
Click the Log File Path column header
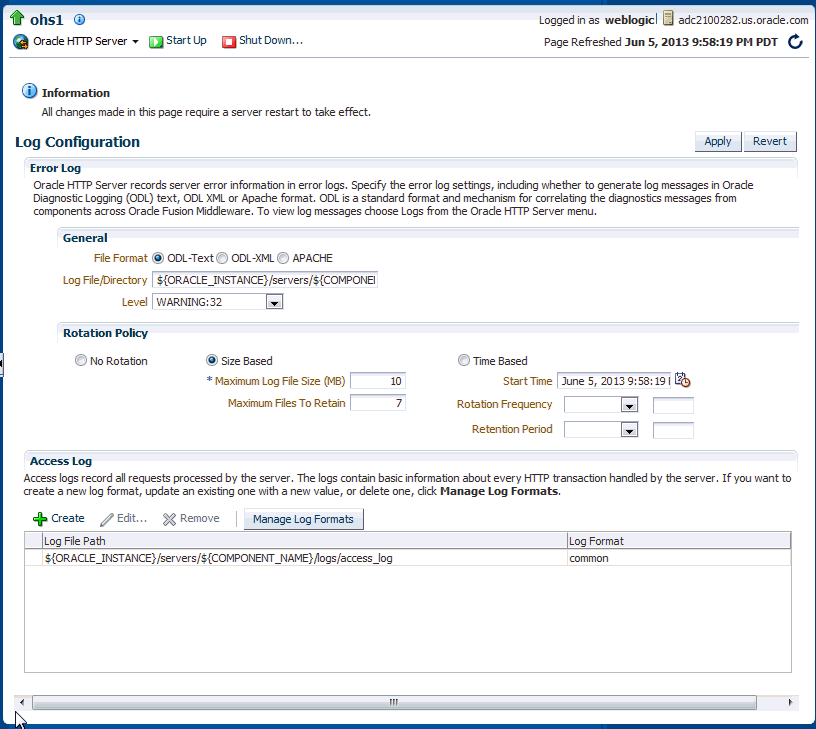click(x=304, y=541)
